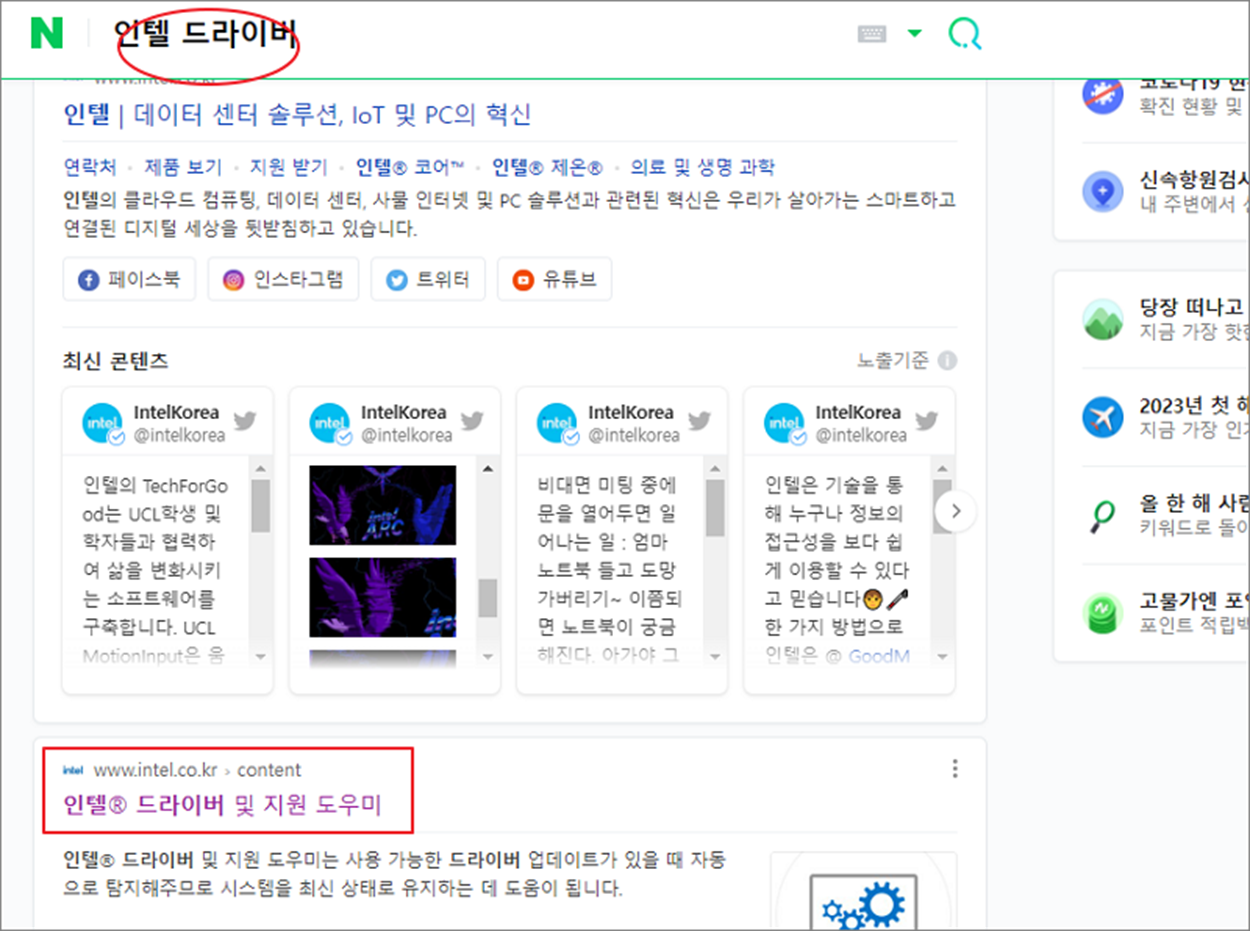
Task: Click the 인텔의 TechForGood tweet text
Action: [x=157, y=570]
